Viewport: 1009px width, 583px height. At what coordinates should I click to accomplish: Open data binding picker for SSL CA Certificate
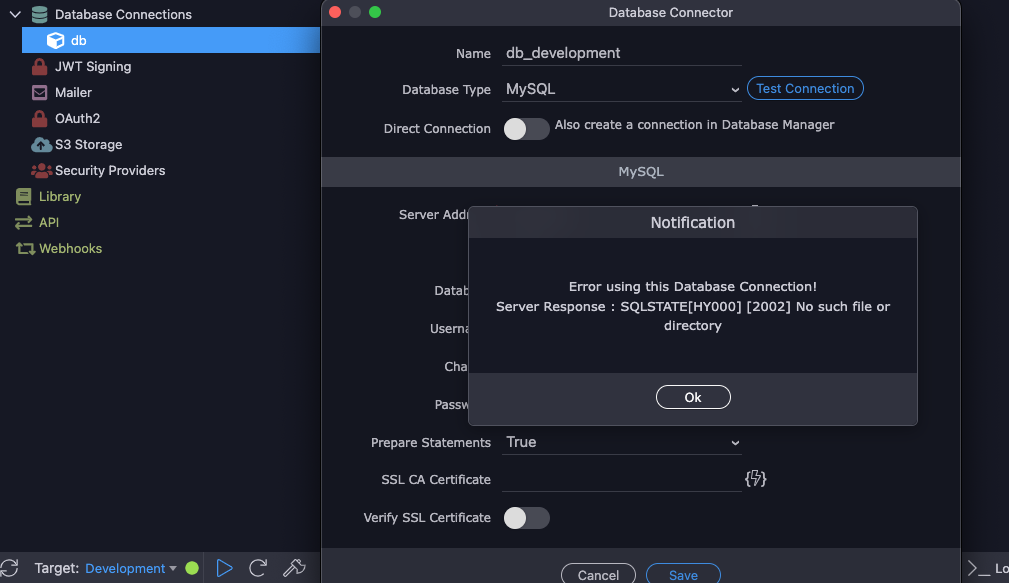[756, 479]
